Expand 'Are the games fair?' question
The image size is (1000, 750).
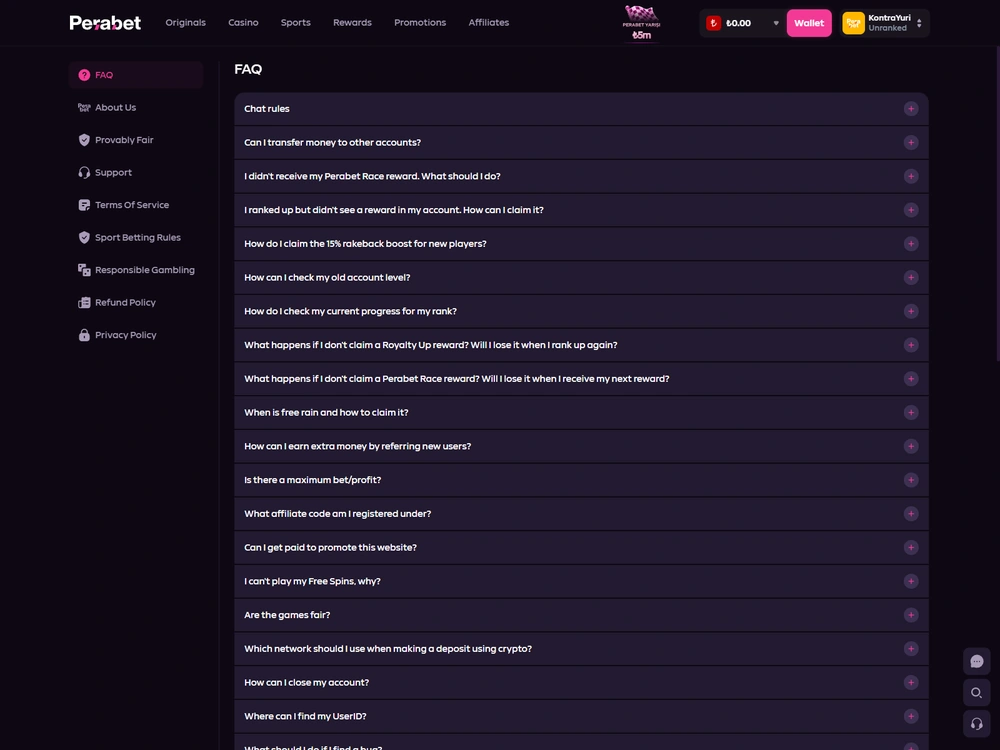coord(581,615)
